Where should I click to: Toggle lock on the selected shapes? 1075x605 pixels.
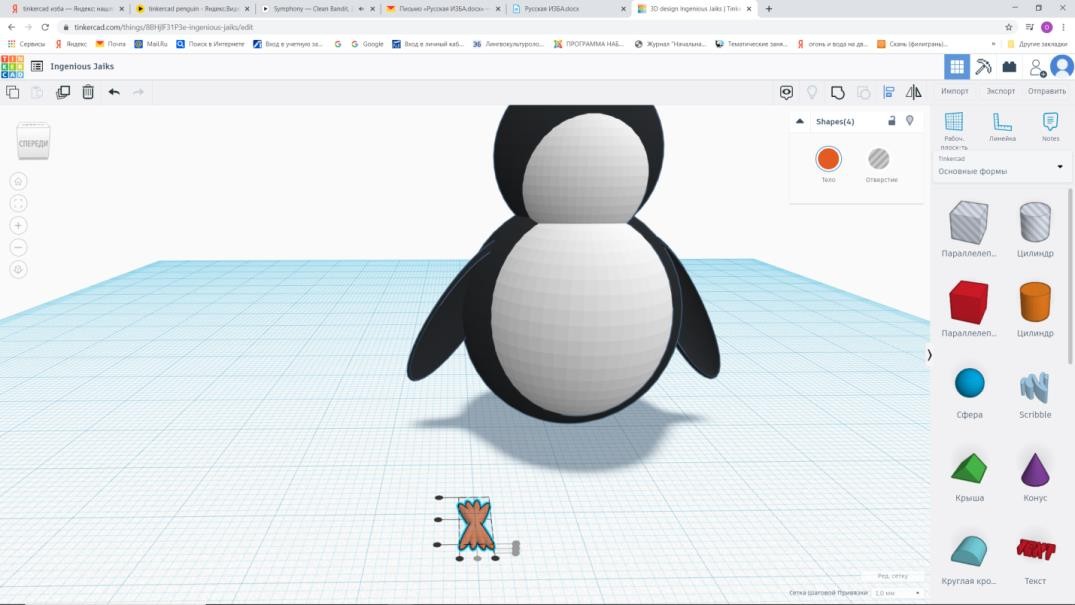point(891,121)
